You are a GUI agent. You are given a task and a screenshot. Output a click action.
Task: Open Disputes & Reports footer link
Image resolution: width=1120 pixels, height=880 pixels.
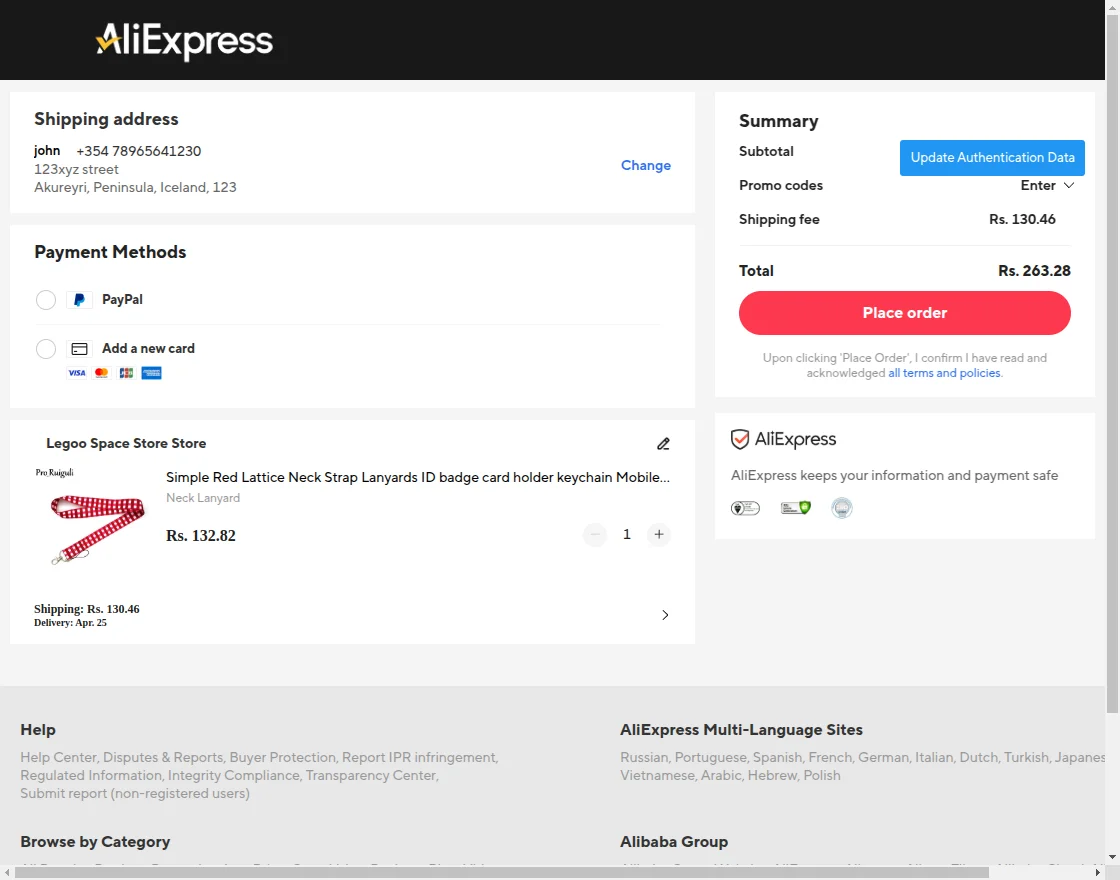pos(163,757)
